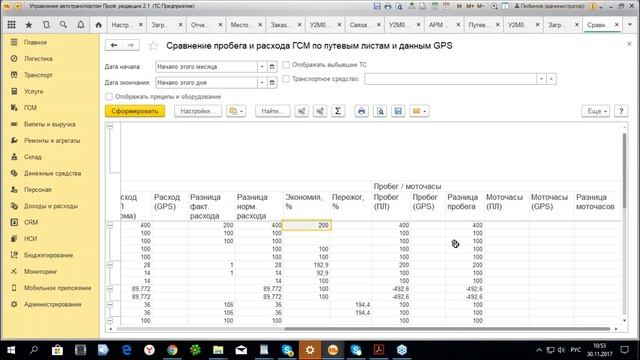This screenshot has height=360, width=640.
Task: Open the Ремонты и агрегаты section
Action: pos(52,140)
